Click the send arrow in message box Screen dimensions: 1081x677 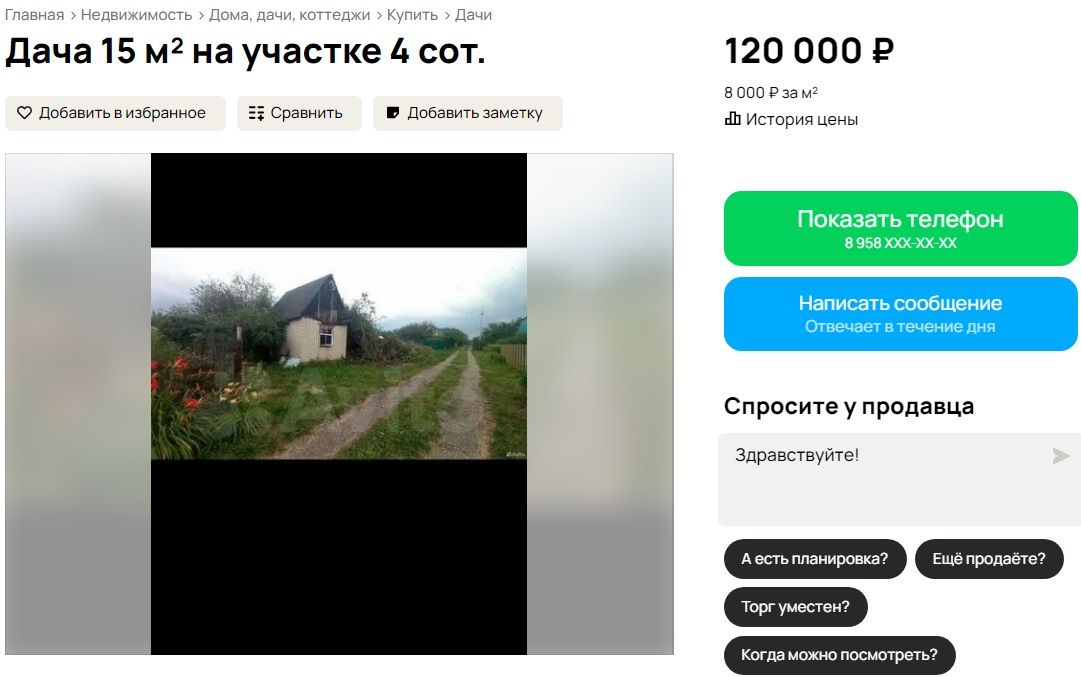pyautogui.click(x=1061, y=456)
